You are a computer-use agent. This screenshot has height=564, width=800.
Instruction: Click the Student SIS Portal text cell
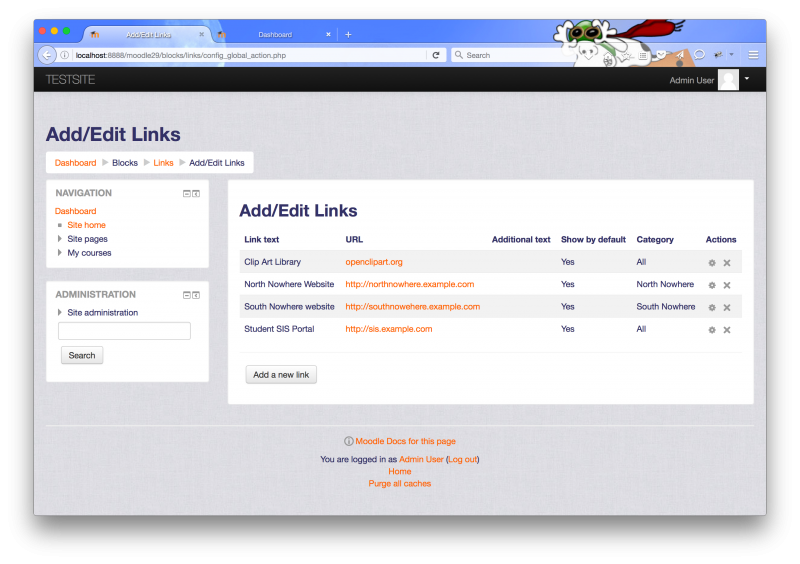(279, 329)
